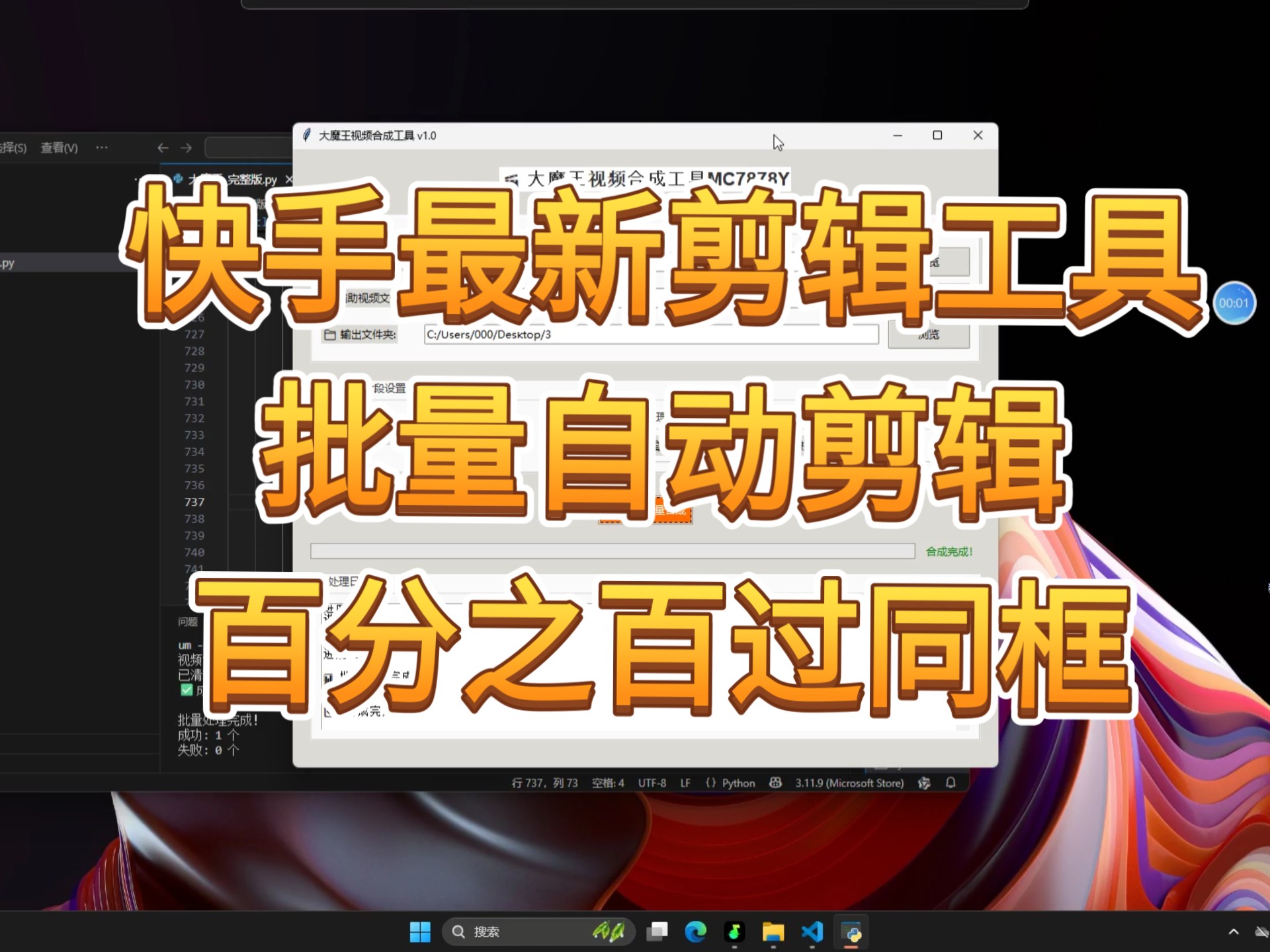Click the blue 00:01 recording timer bubble
1270x952 pixels.
(x=1234, y=303)
